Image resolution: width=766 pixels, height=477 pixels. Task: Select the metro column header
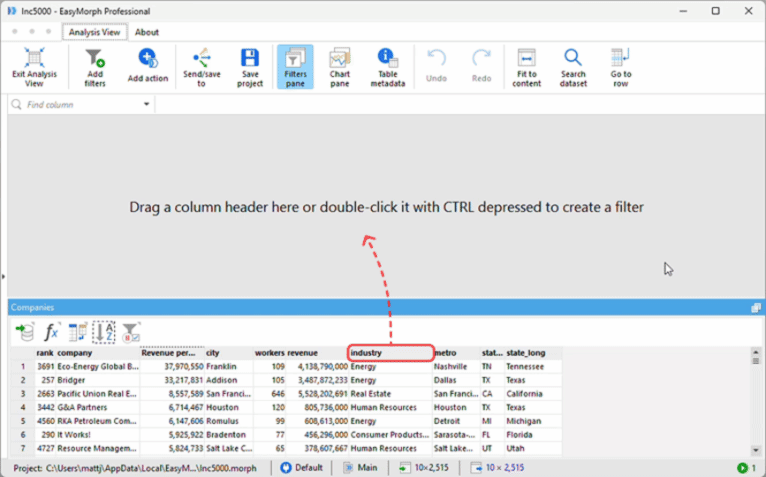[x=456, y=353]
